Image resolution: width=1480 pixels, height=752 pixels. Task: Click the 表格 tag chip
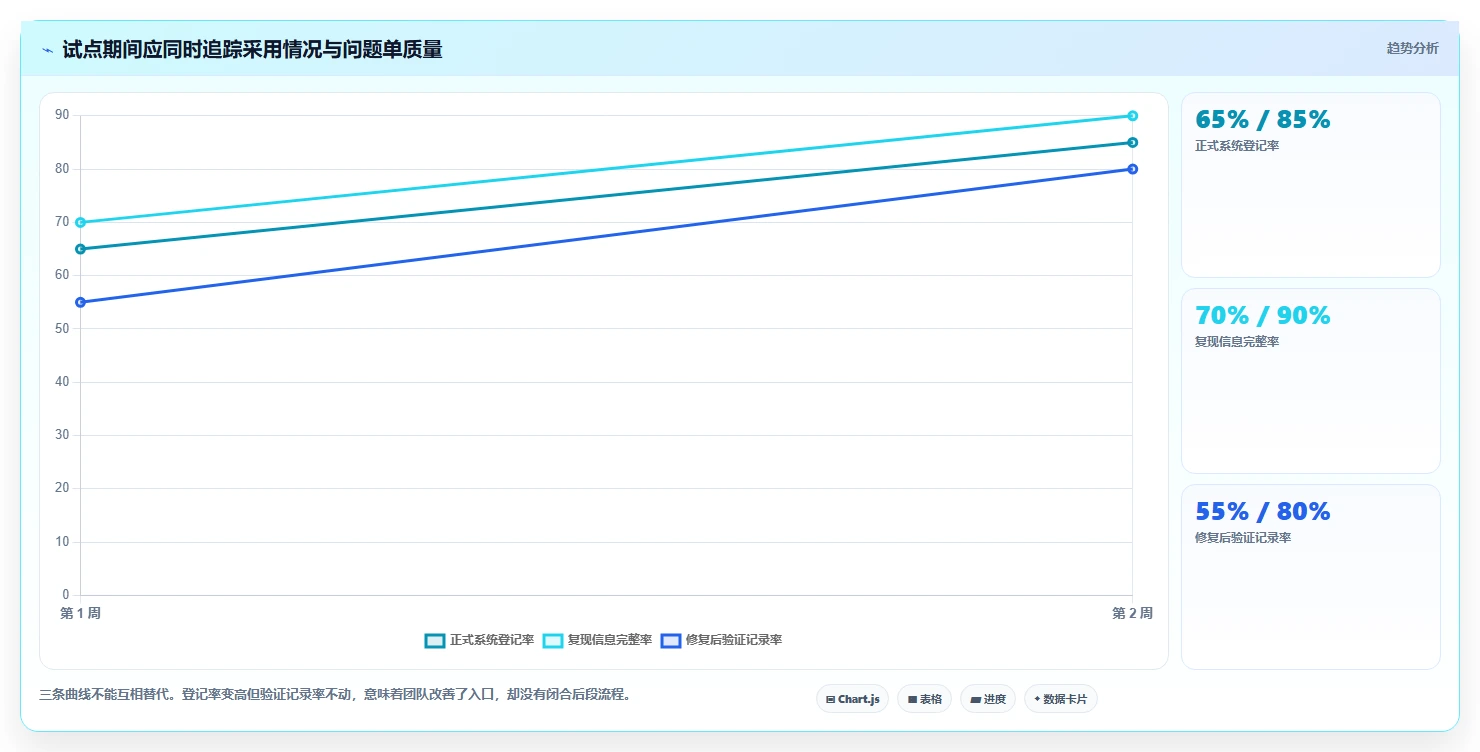[924, 699]
